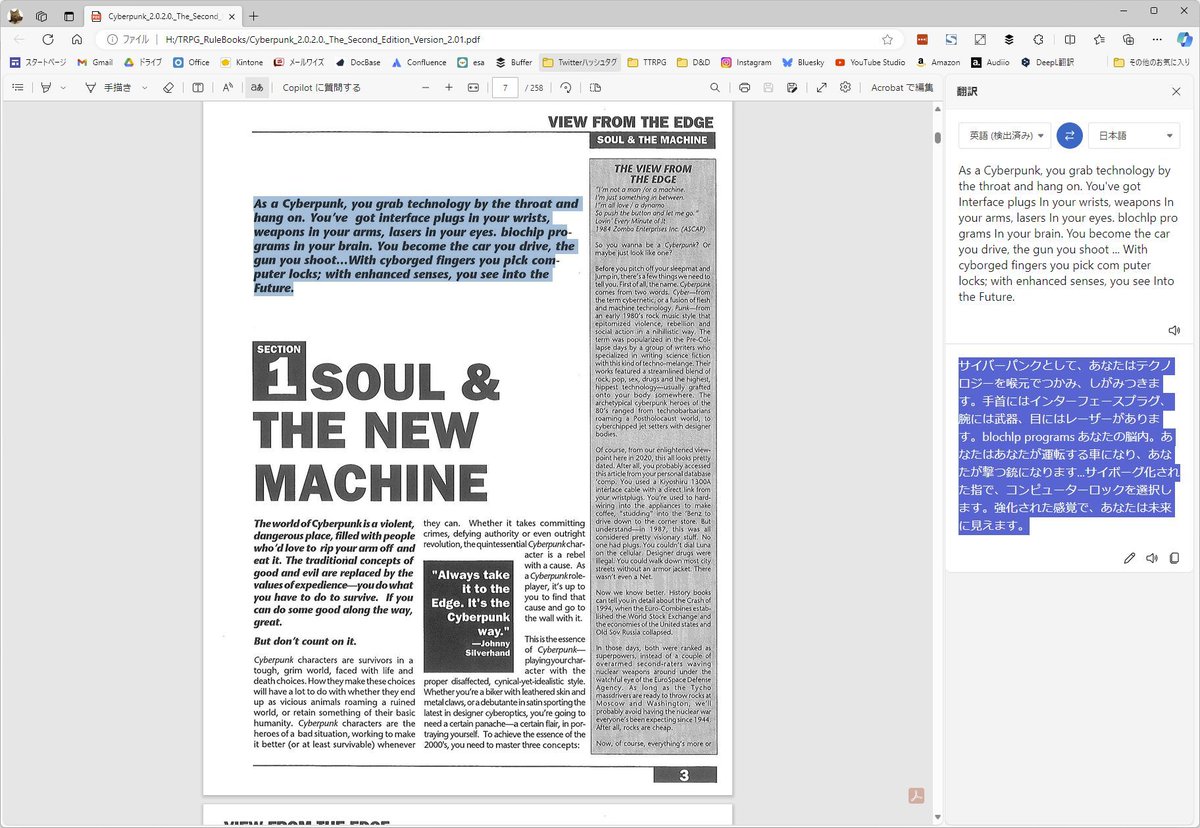Edit the translation with pencil icon
Screen dimensions: 1200x828
[x=1129, y=558]
